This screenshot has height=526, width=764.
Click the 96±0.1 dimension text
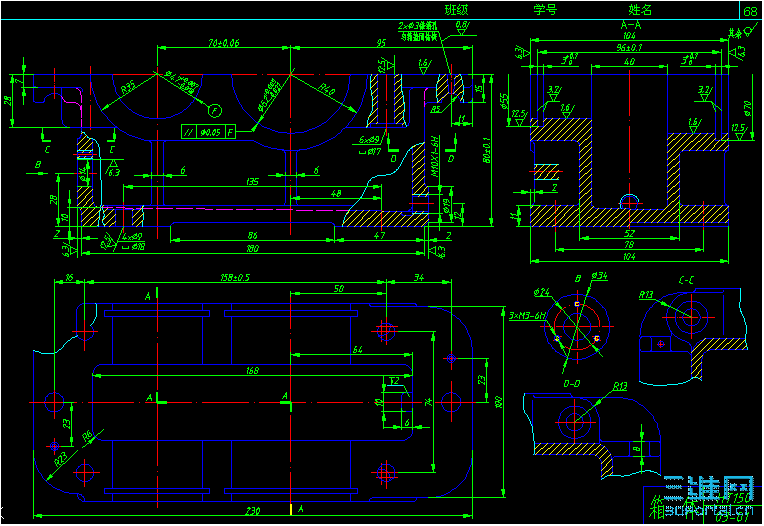point(630,48)
